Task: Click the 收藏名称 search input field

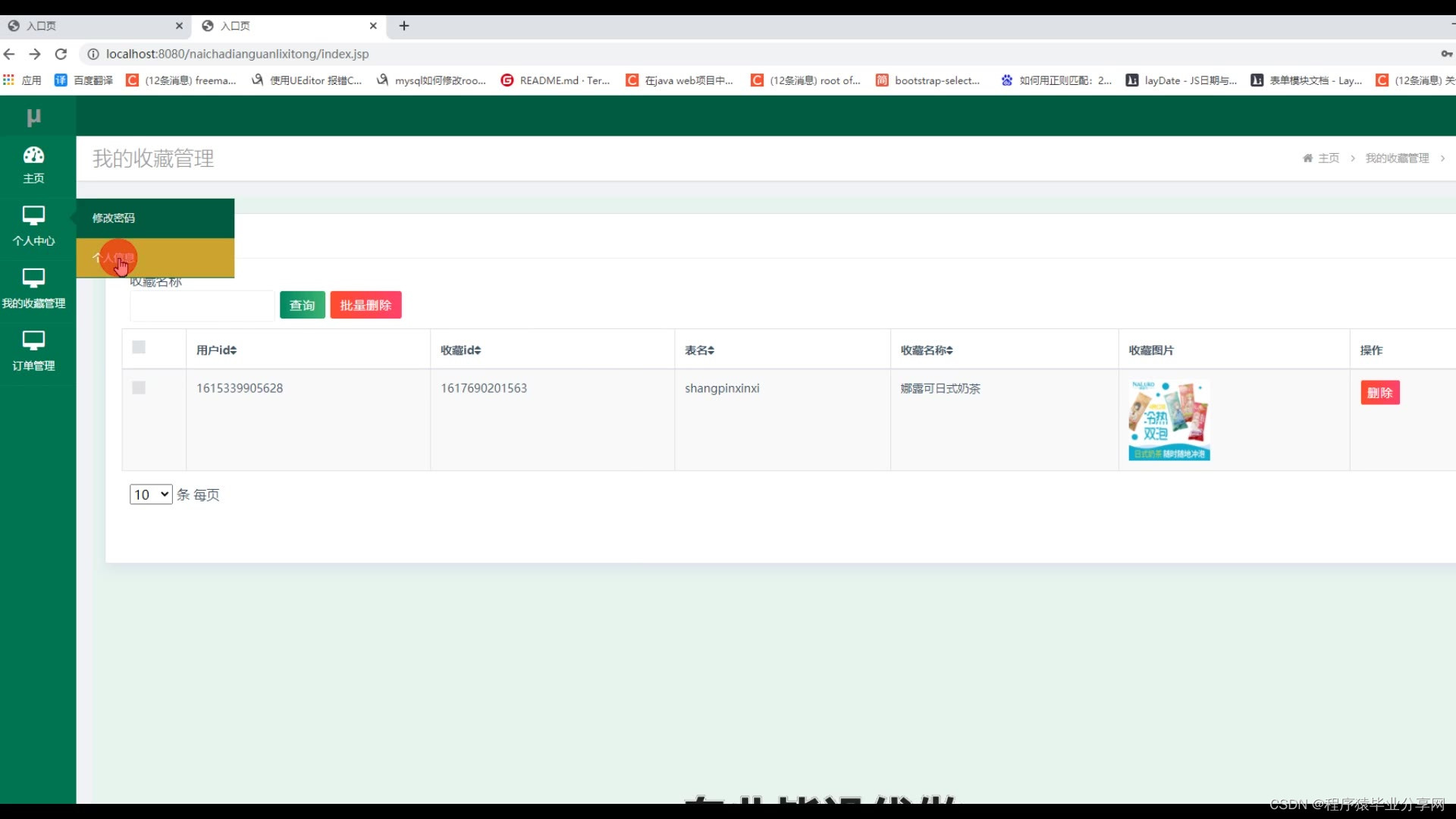Action: [202, 306]
